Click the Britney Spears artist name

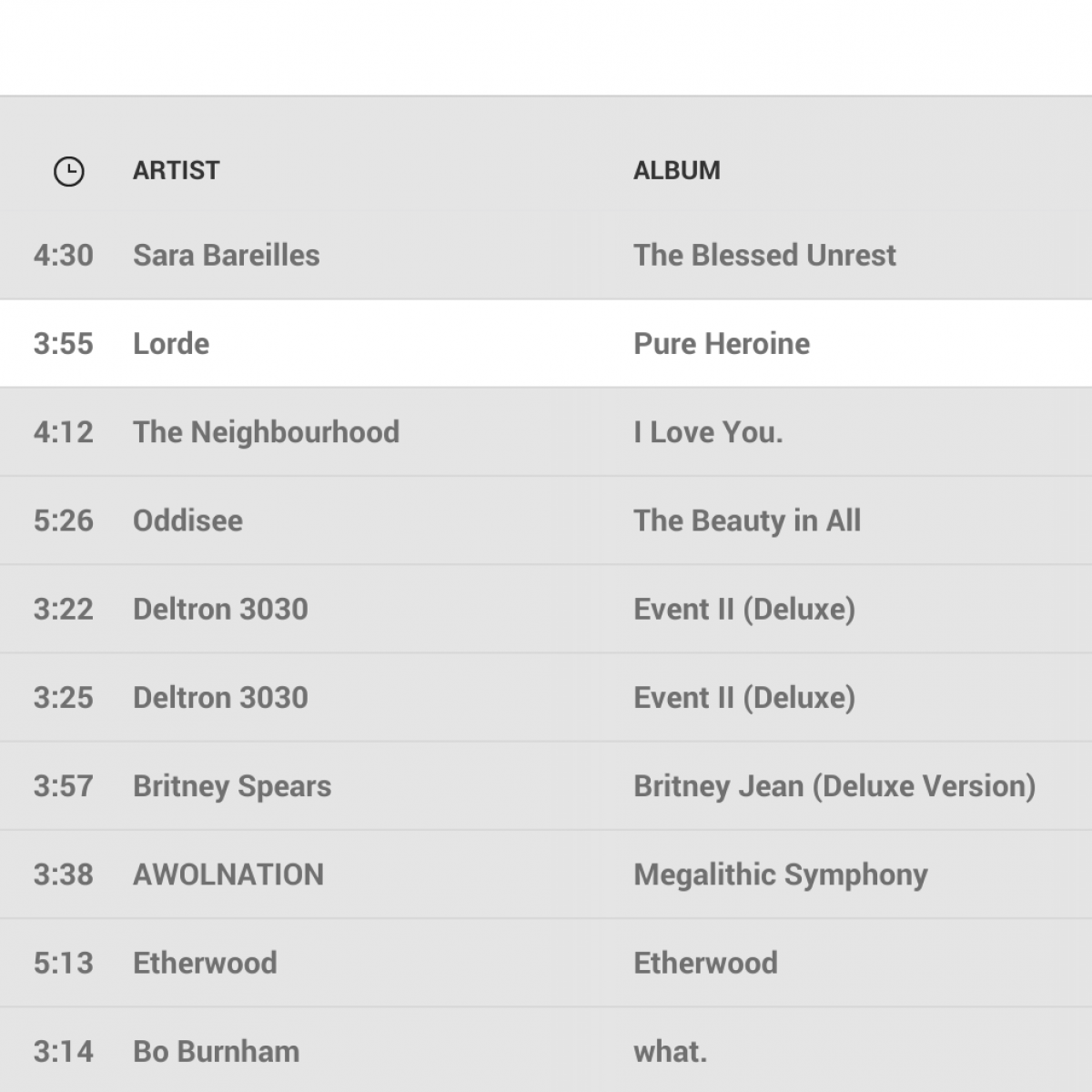[232, 785]
